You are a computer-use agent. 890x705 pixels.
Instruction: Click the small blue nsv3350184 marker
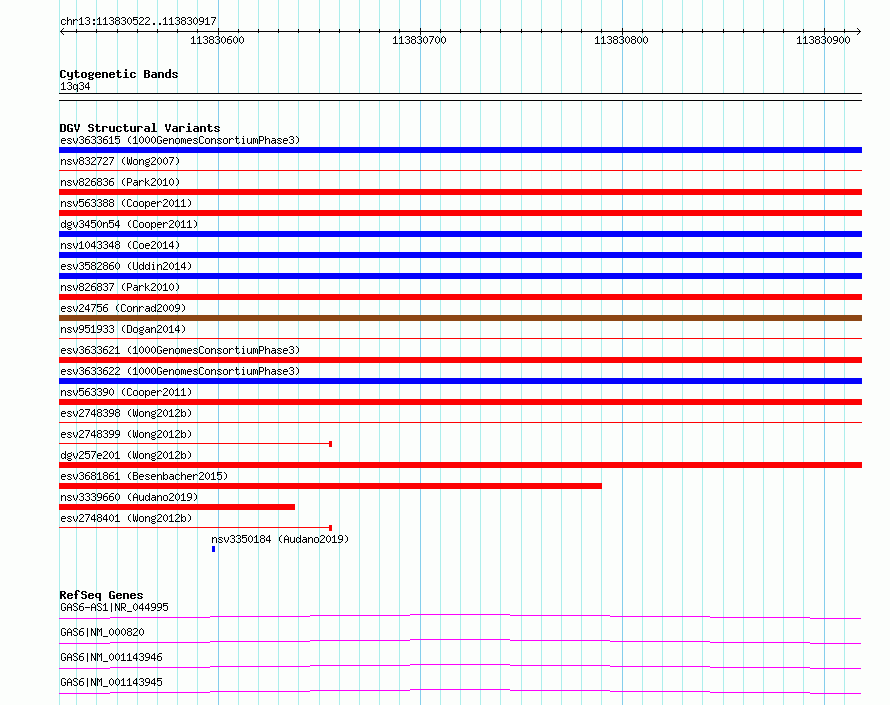213,549
